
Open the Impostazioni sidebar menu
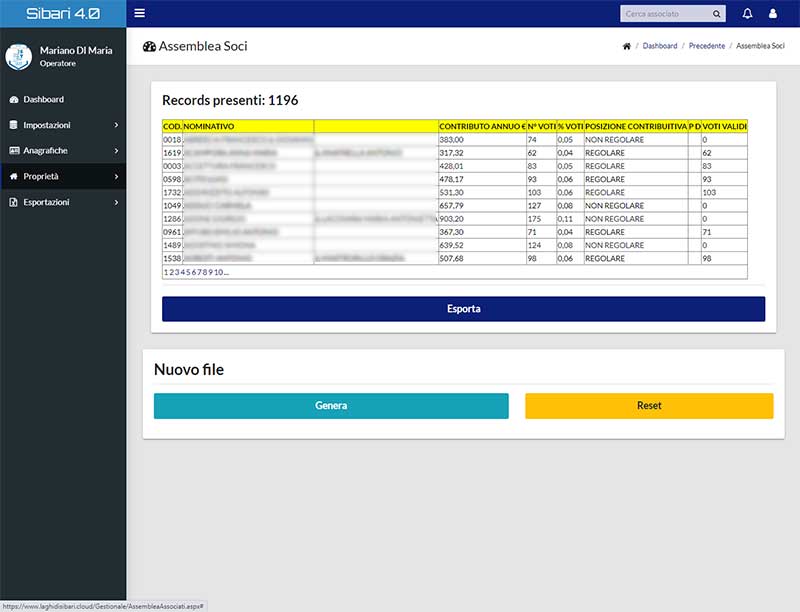point(63,125)
